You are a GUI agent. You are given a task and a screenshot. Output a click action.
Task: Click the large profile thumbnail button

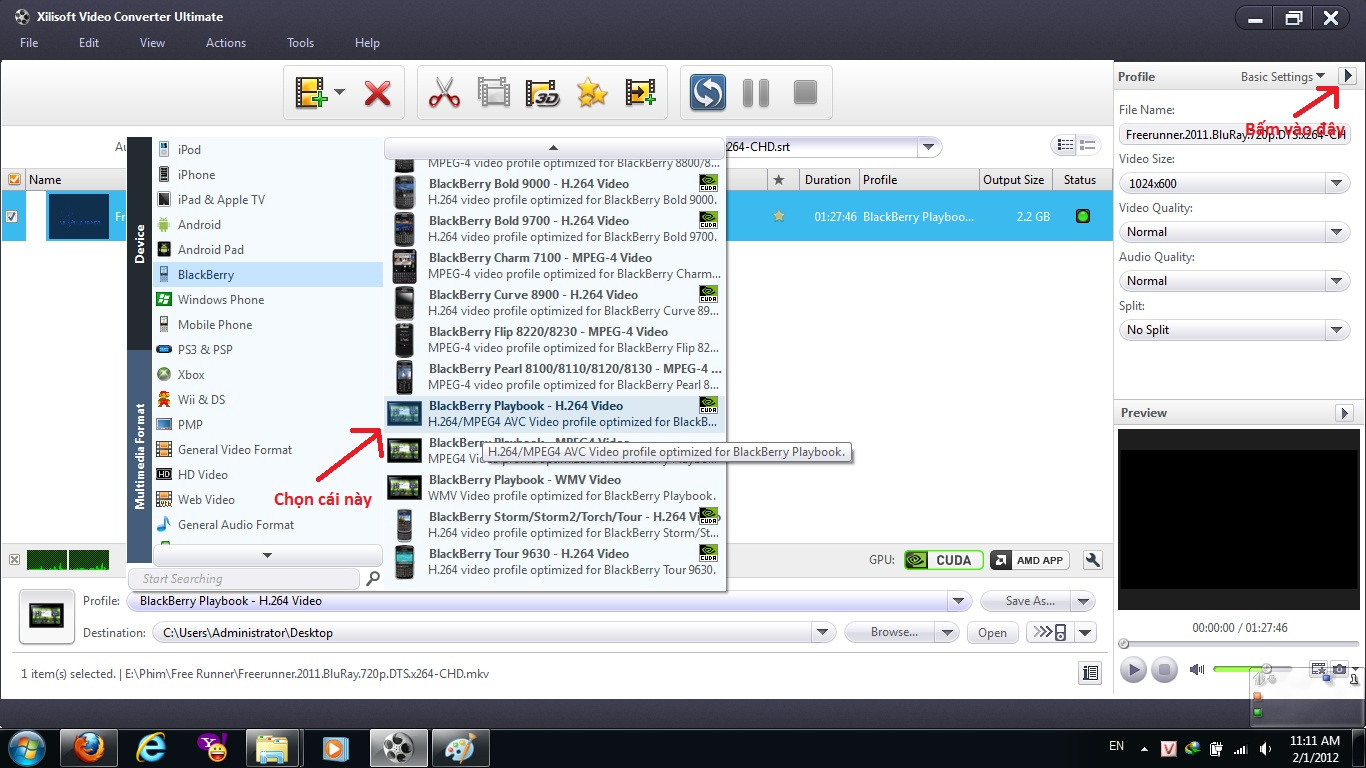click(46, 616)
